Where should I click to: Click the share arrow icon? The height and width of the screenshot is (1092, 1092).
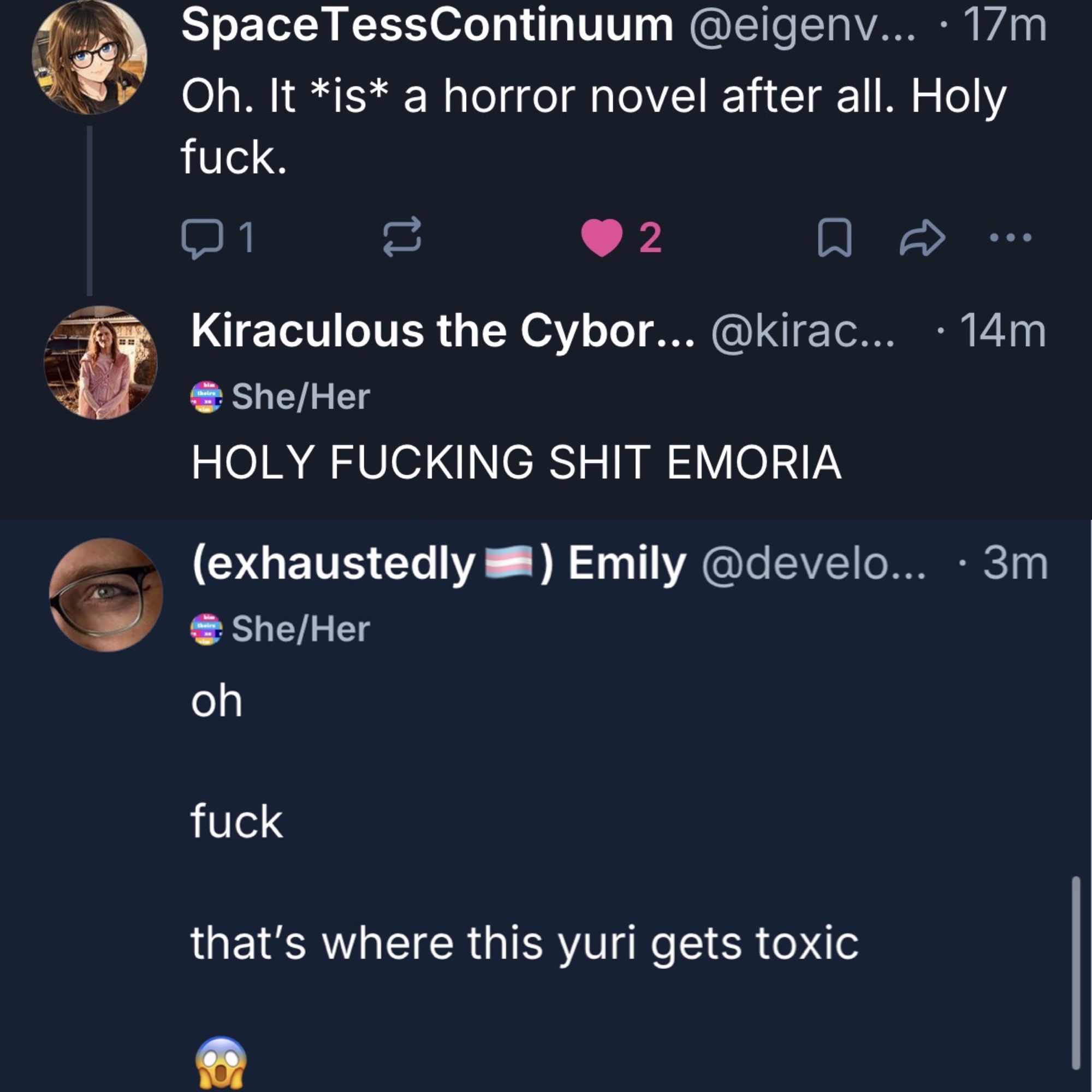click(922, 238)
